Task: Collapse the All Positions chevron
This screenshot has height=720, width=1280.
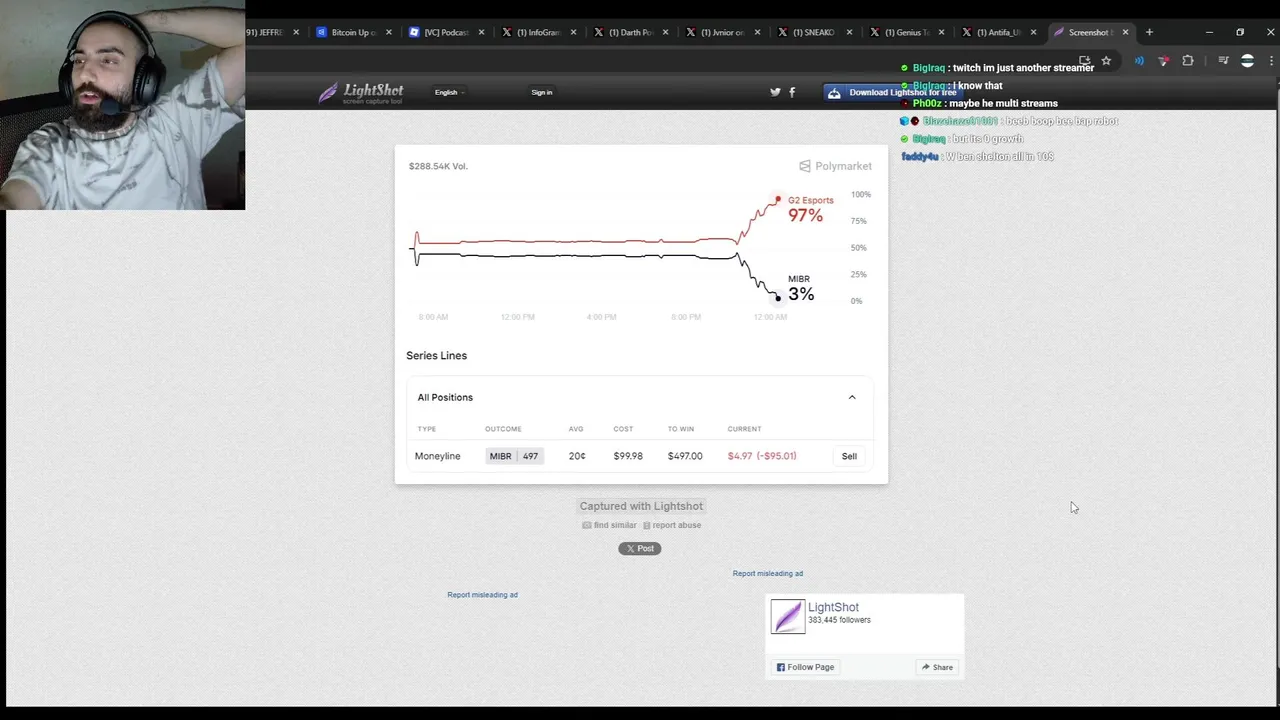Action: pos(852,397)
